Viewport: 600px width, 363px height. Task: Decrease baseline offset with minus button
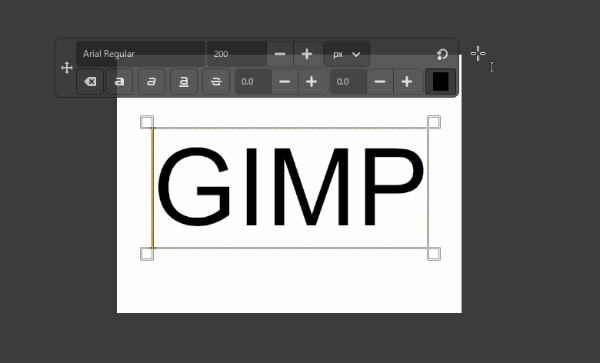pyautogui.click(x=285, y=81)
